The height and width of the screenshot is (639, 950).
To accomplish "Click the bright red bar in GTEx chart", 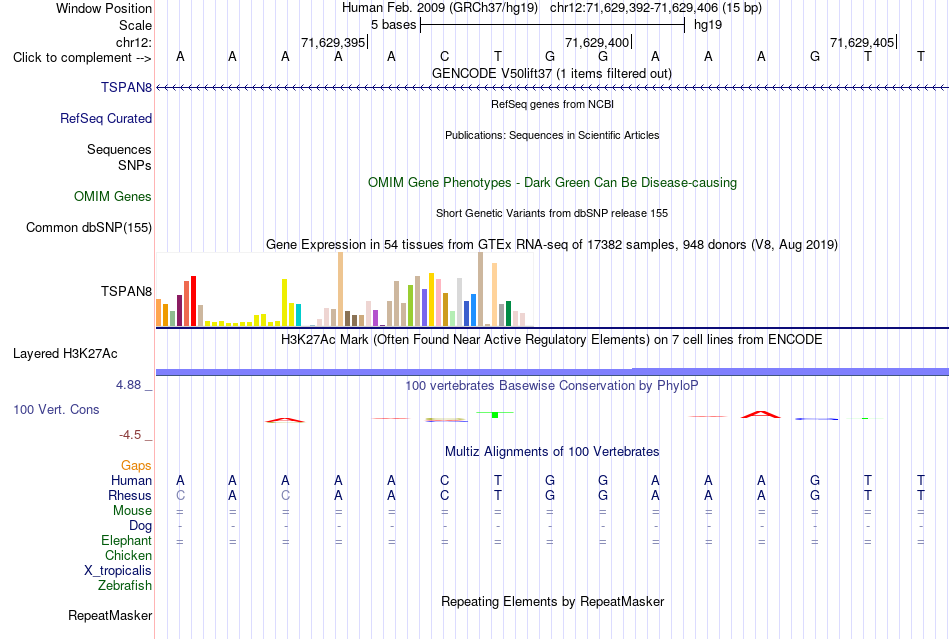I will click(x=194, y=301).
